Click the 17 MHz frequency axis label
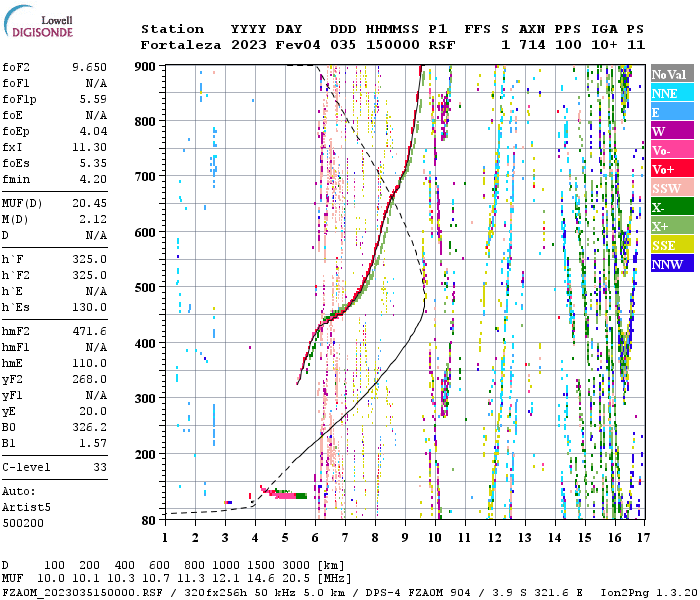 (643, 538)
